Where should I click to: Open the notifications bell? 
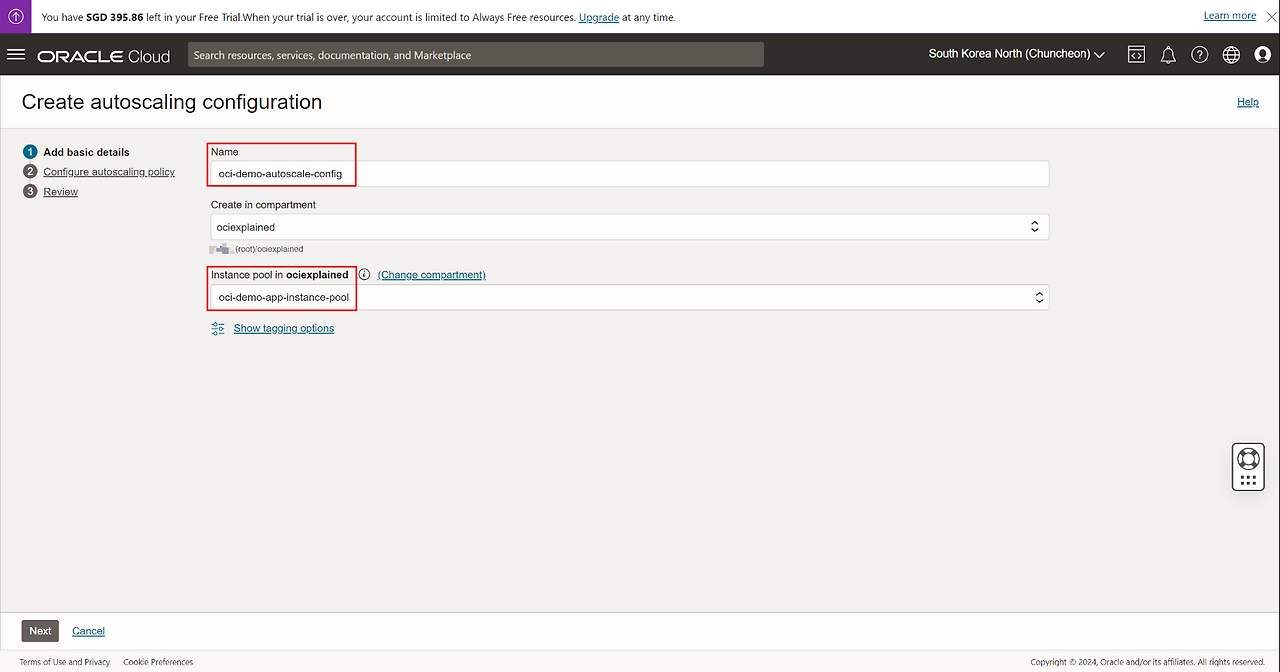[x=1168, y=55]
